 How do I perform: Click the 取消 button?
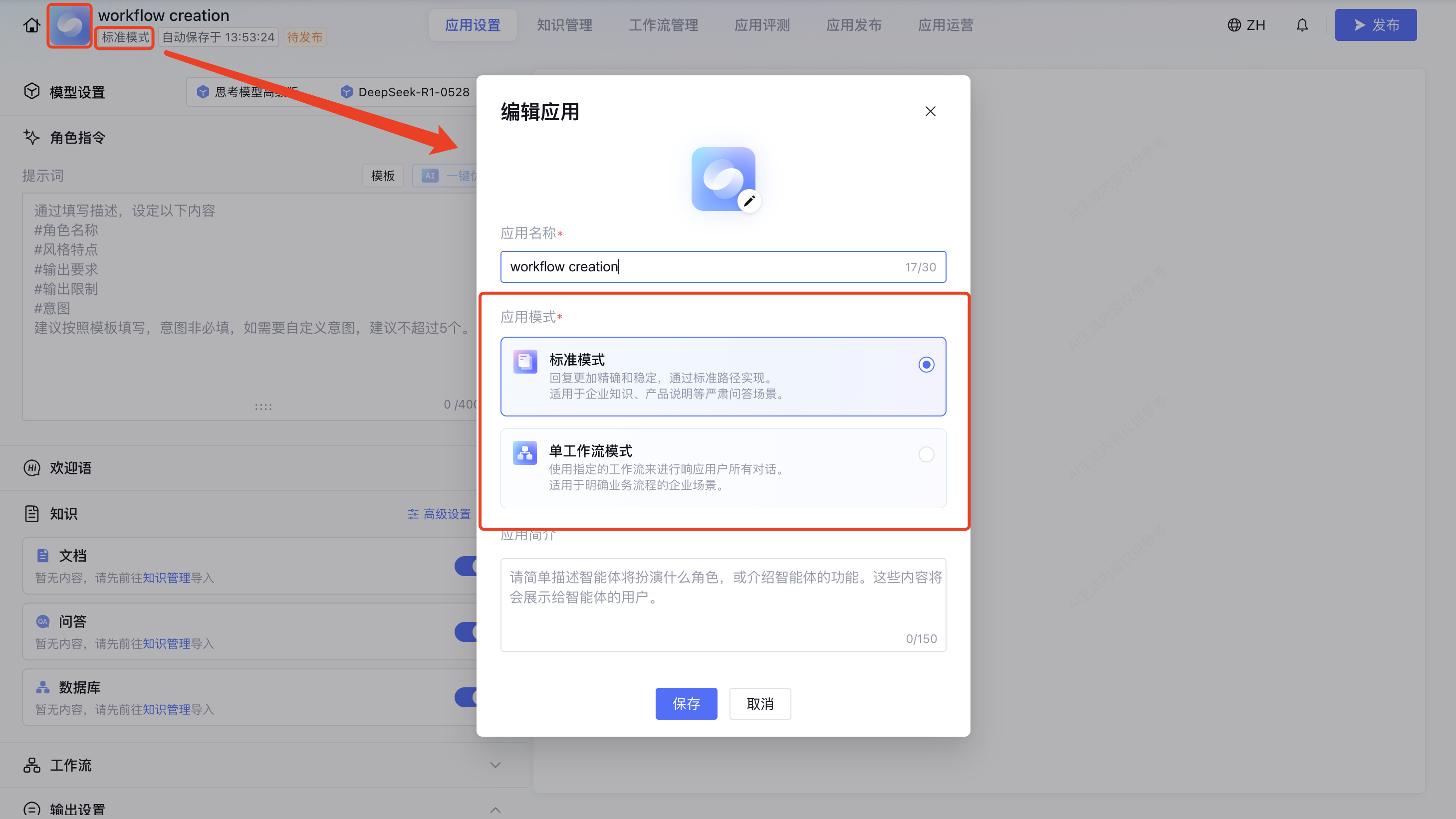click(x=759, y=704)
